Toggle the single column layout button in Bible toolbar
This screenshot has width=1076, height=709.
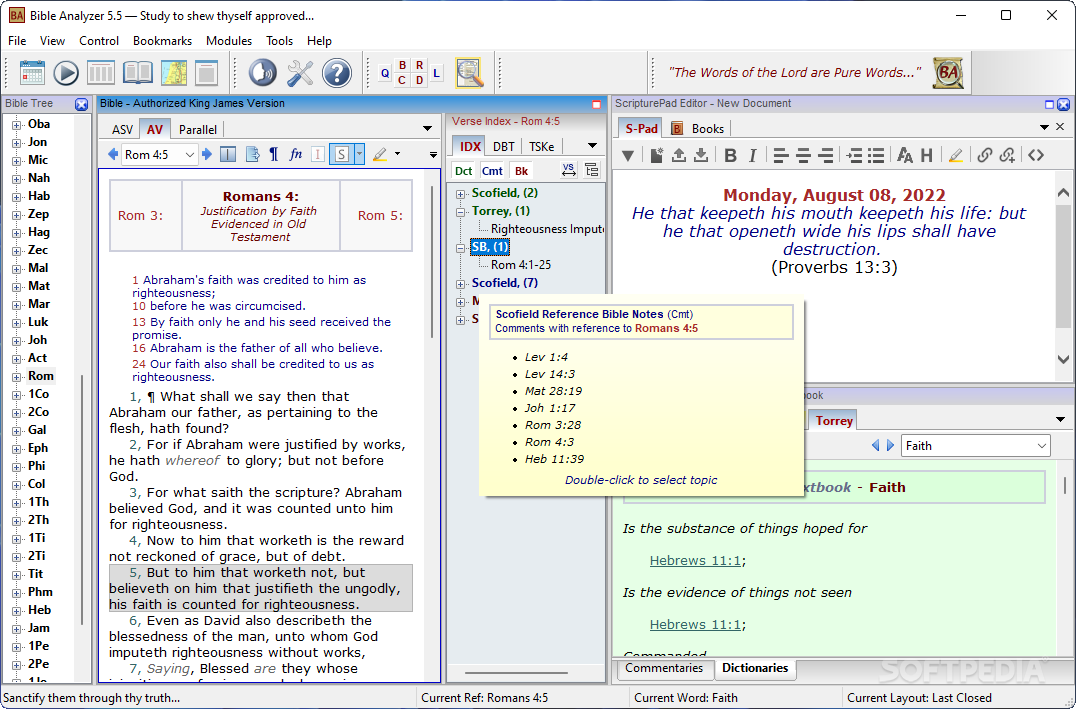coord(229,154)
